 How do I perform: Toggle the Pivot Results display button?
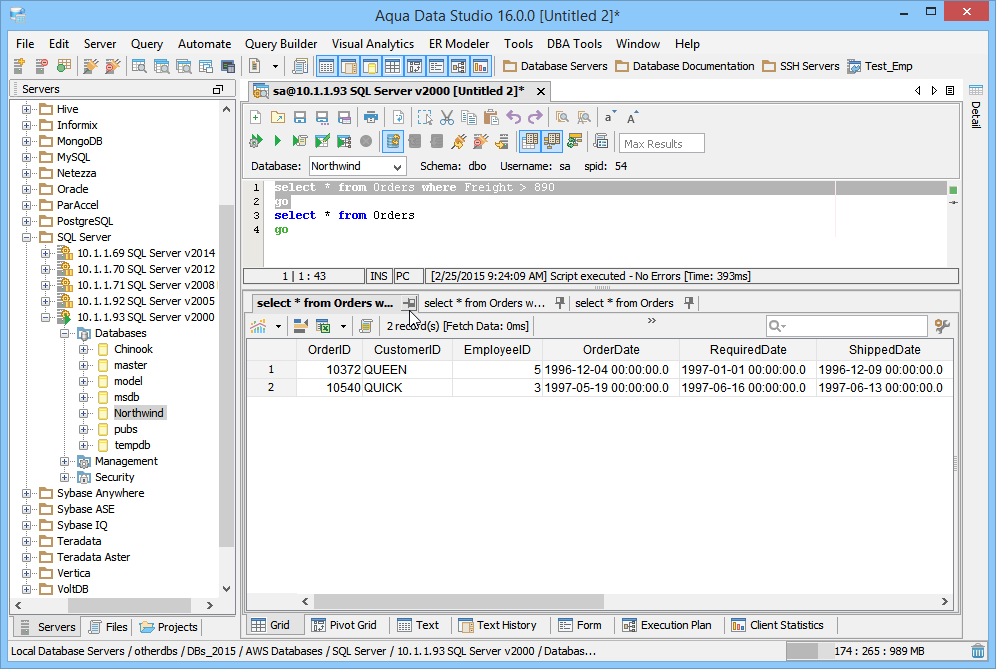point(552,141)
